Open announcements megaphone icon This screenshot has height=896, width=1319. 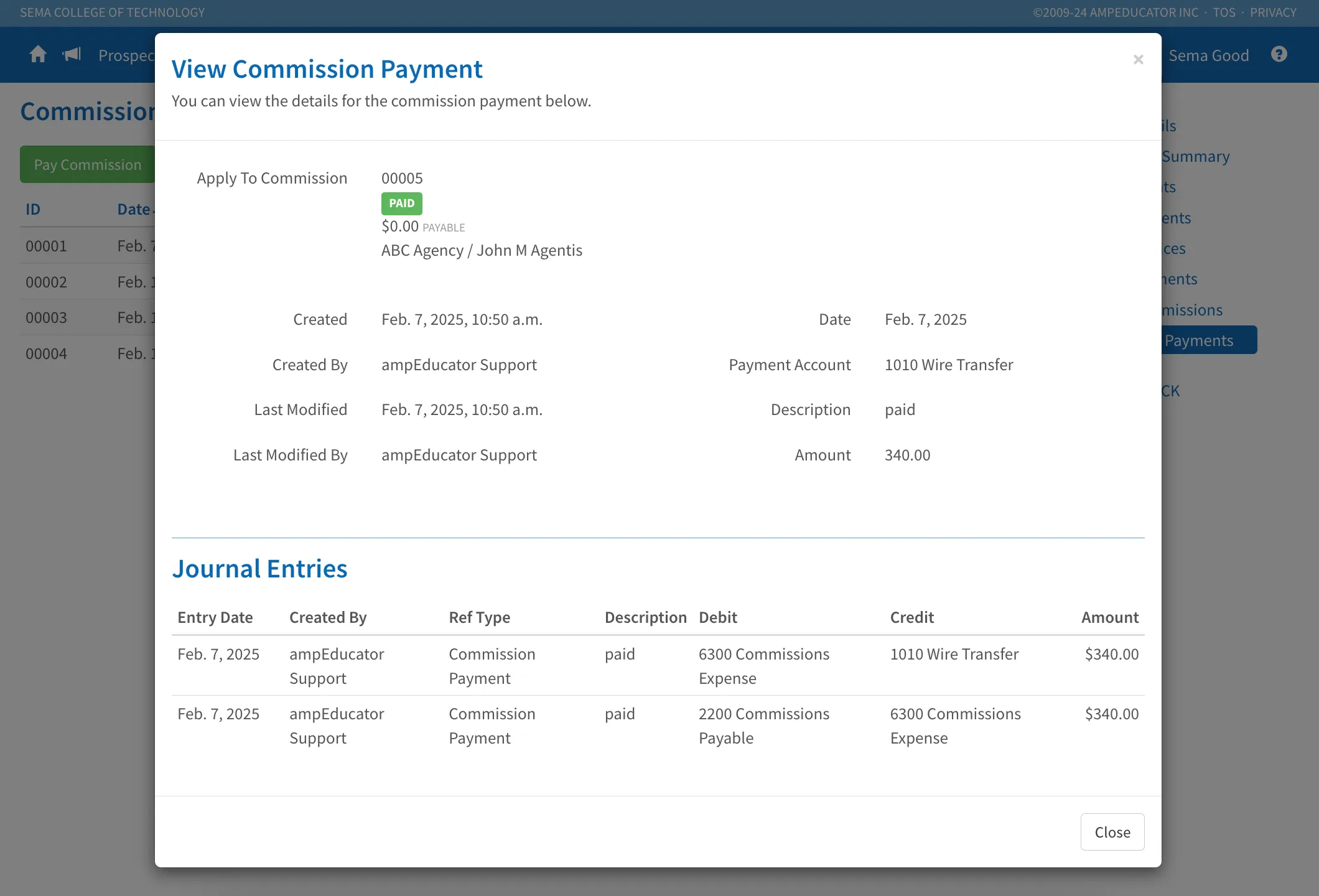pyautogui.click(x=72, y=55)
